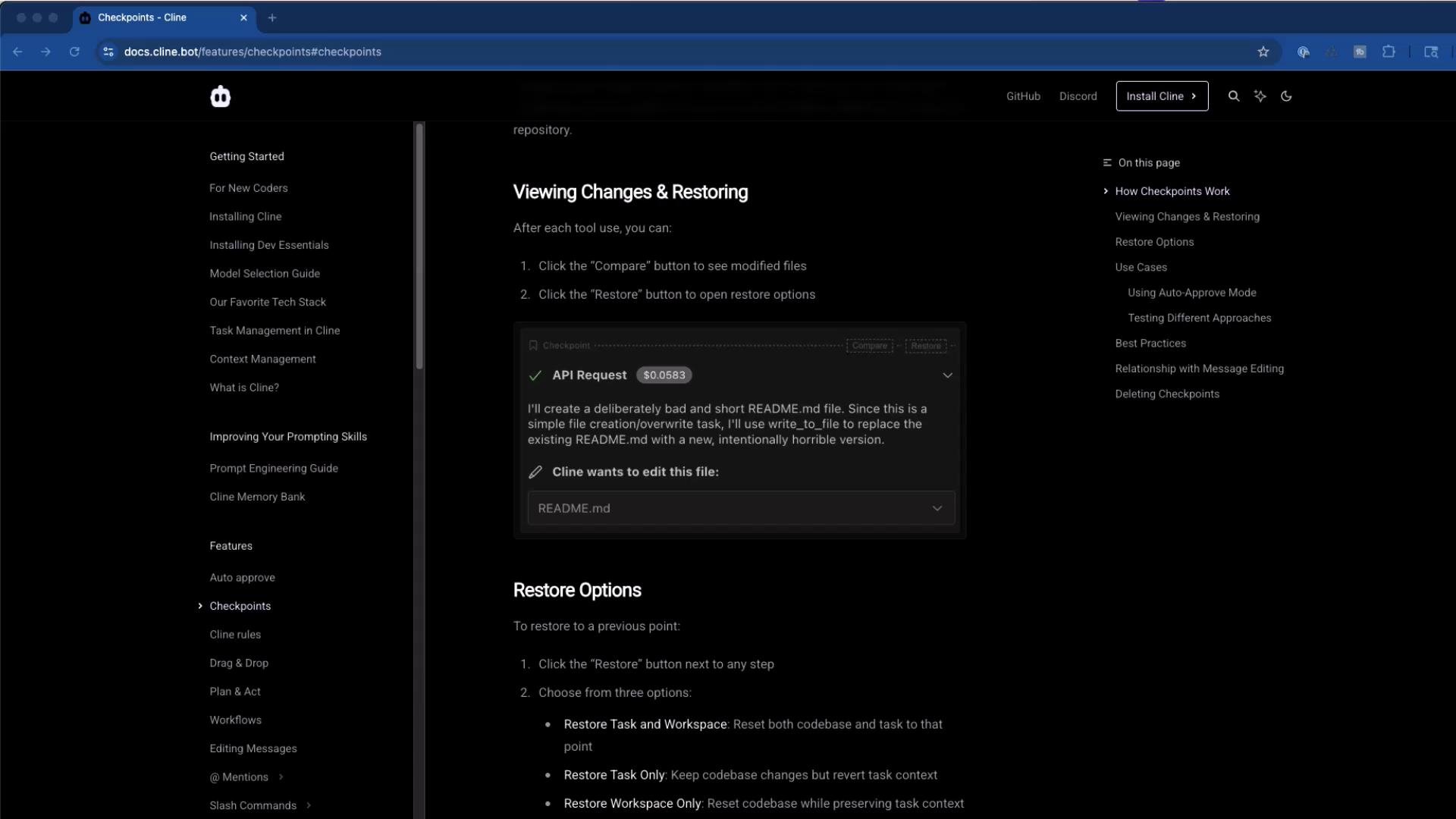Open Drag & Drop page
1456x819 pixels.
tap(239, 663)
